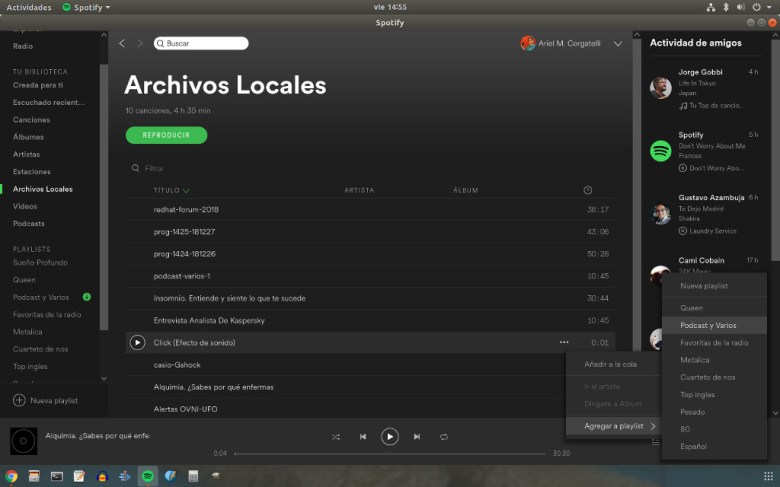Open Terminal from the dock
Image resolution: width=780 pixels, height=487 pixels.
pos(57,476)
